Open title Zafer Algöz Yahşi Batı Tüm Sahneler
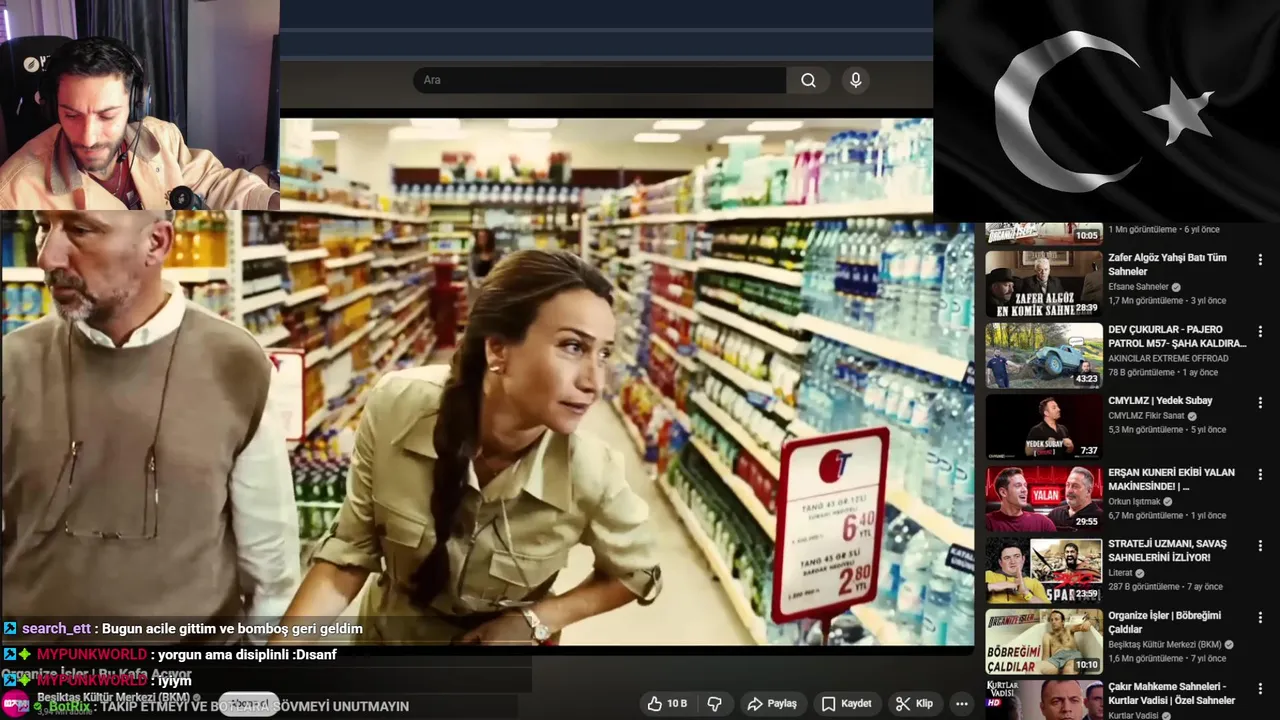This screenshot has height=720, width=1280. 1167,264
